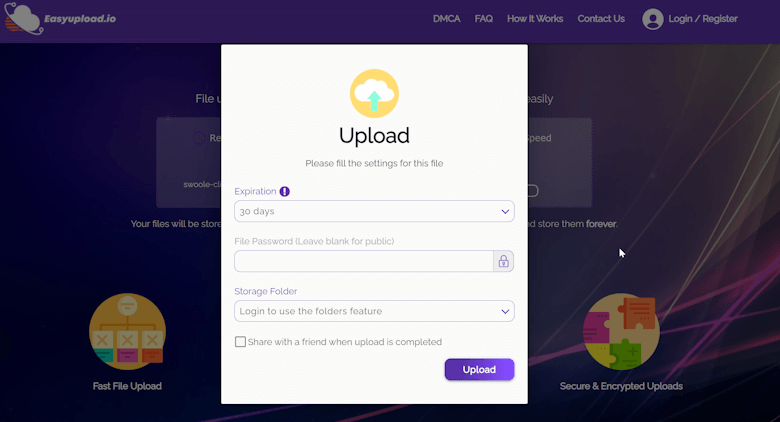Focus the File Password input field
780x422 pixels.
pos(364,261)
